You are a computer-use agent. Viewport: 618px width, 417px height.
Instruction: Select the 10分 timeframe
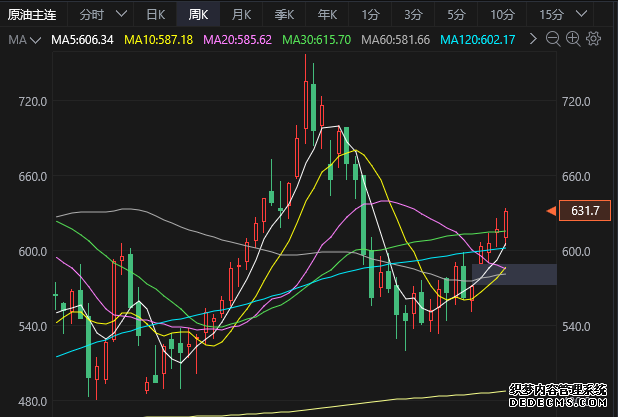(502, 15)
